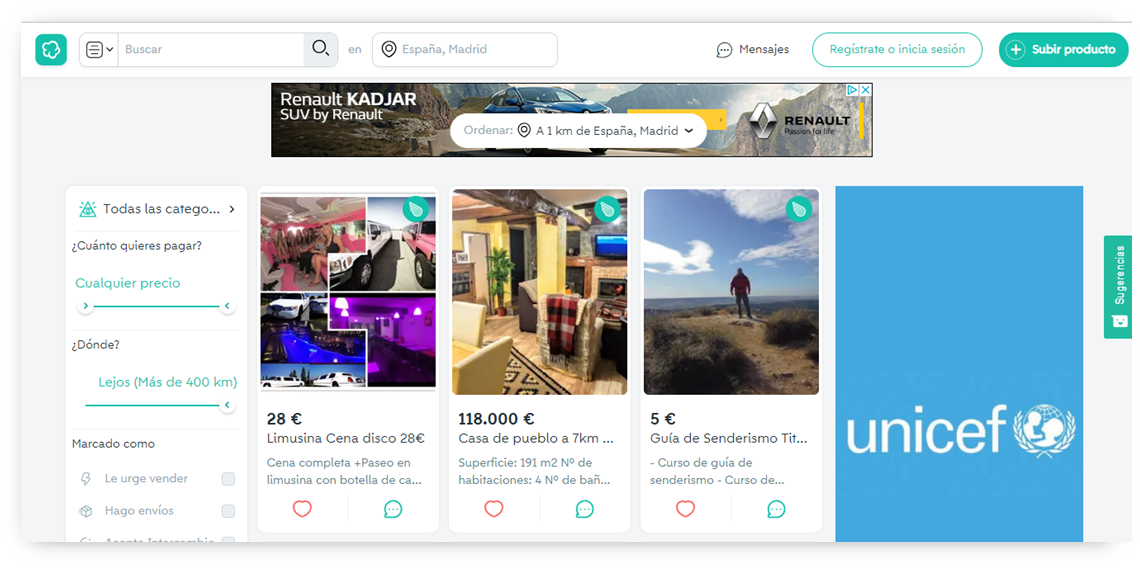This screenshot has width=1140, height=568.
Task: Click Regístrate o inicia sesión button
Action: (x=897, y=49)
